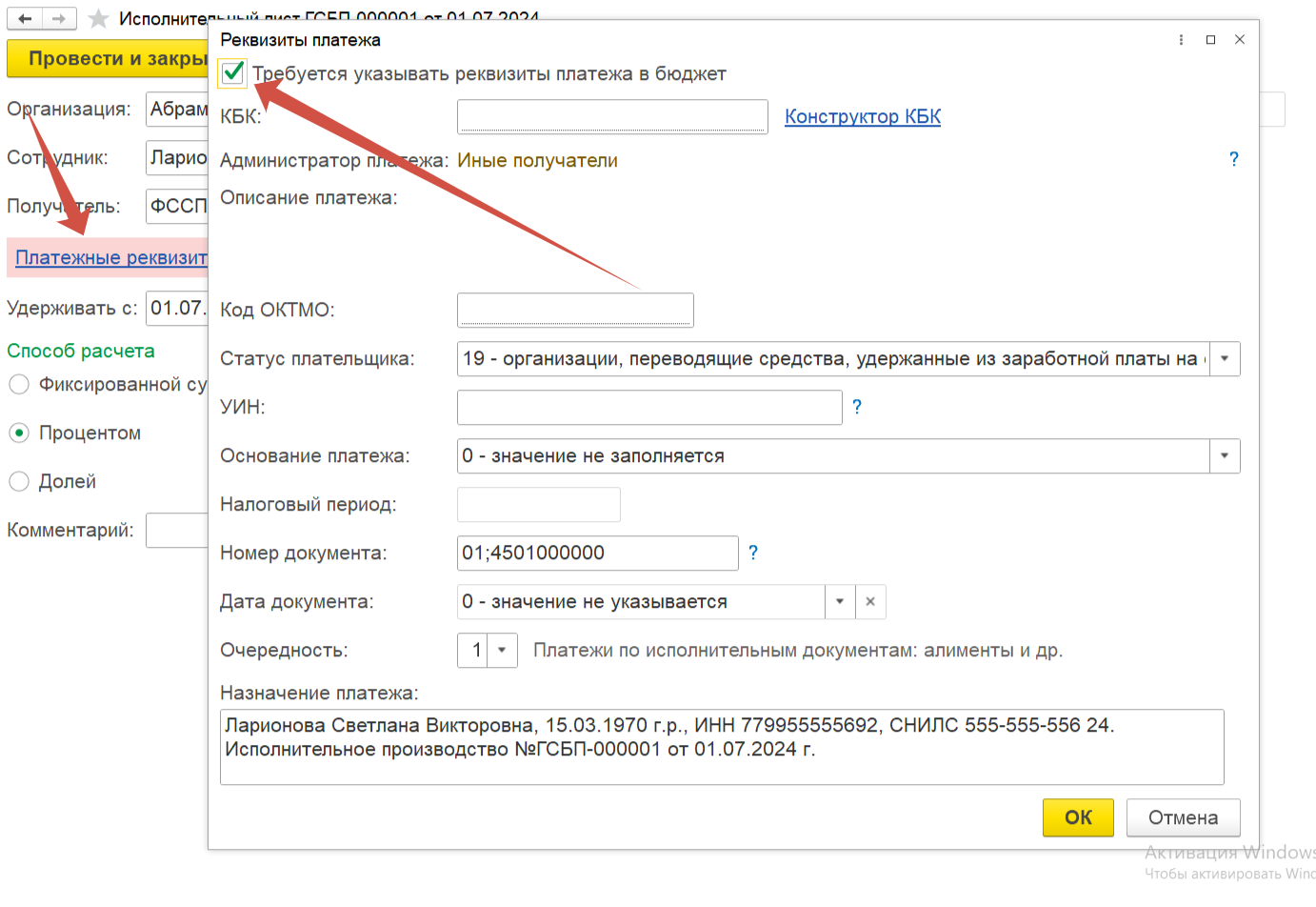Open the Дата документа dropdown list
This screenshot has height=907, width=1316.
coord(840,602)
